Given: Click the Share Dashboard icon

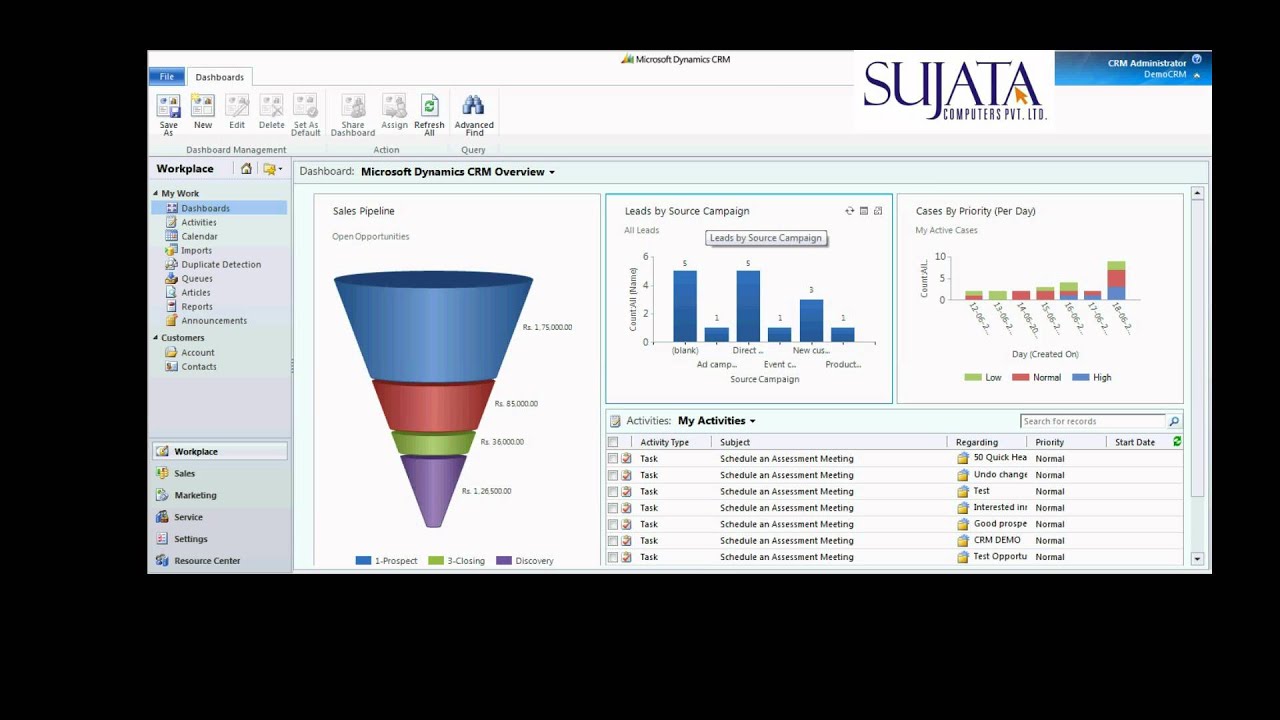Looking at the screenshot, I should [353, 106].
